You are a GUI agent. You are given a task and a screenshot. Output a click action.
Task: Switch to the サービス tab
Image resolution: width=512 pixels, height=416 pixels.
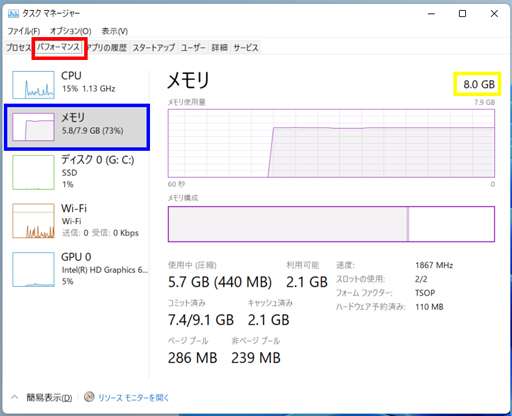[x=246, y=48]
